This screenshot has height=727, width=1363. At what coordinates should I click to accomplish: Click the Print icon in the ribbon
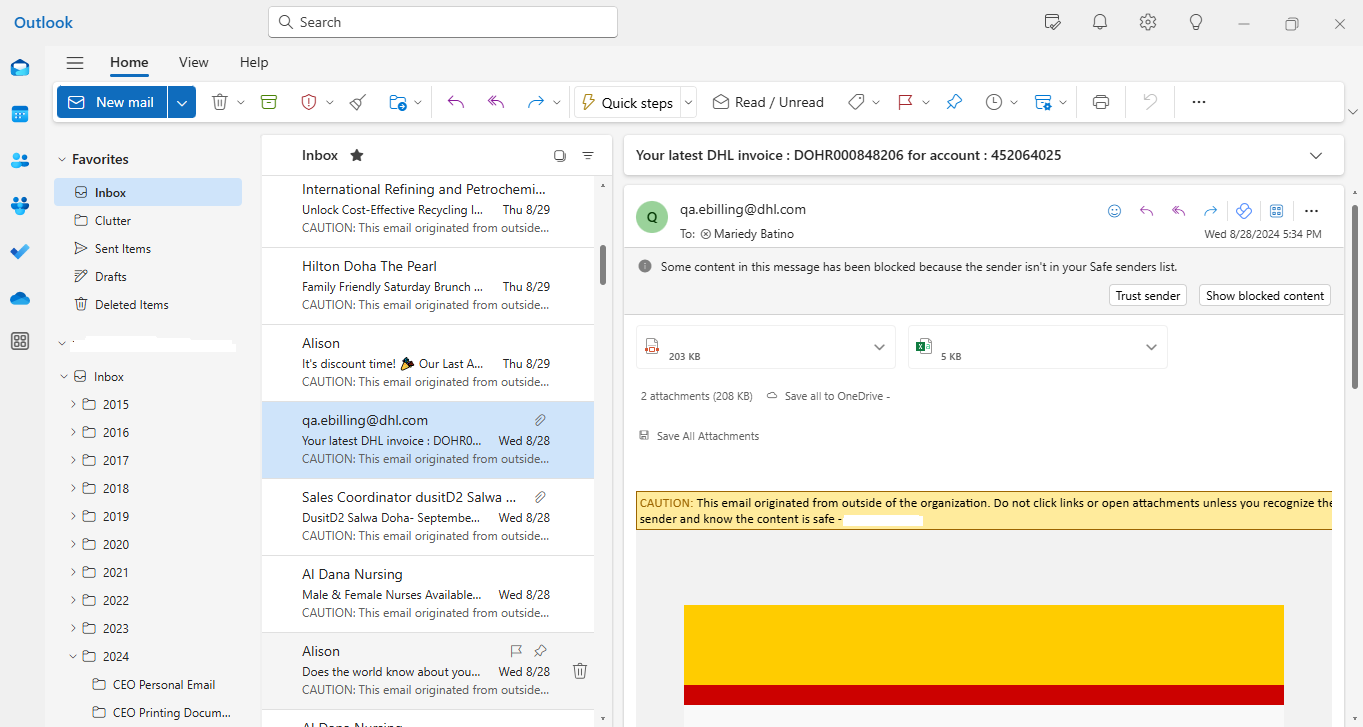(x=1101, y=102)
